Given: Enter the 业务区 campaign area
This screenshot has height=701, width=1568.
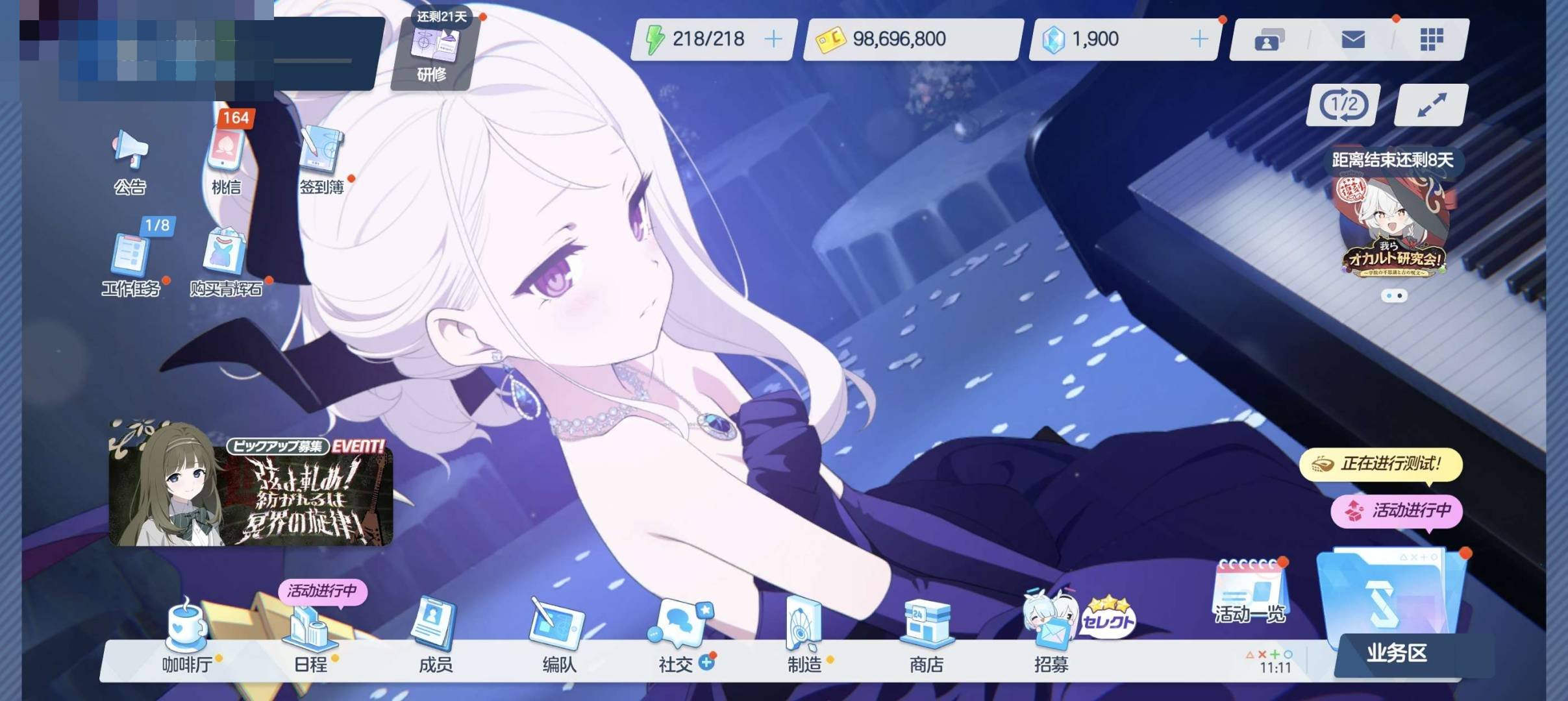Looking at the screenshot, I should (1396, 613).
